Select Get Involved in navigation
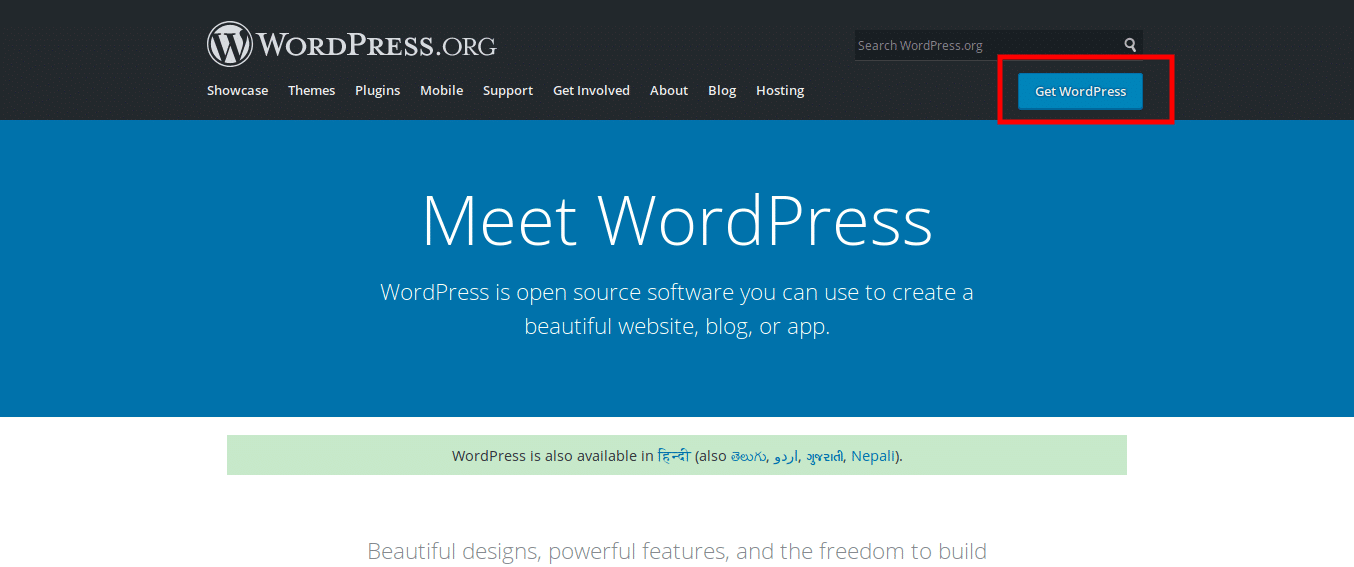Viewport: 1354px width, 567px height. pyautogui.click(x=592, y=90)
